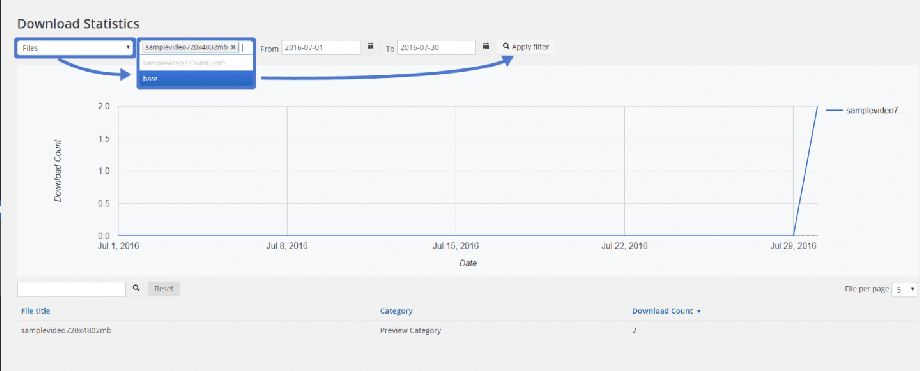
Task: Open the To date calendar picker
Action: pos(486,46)
